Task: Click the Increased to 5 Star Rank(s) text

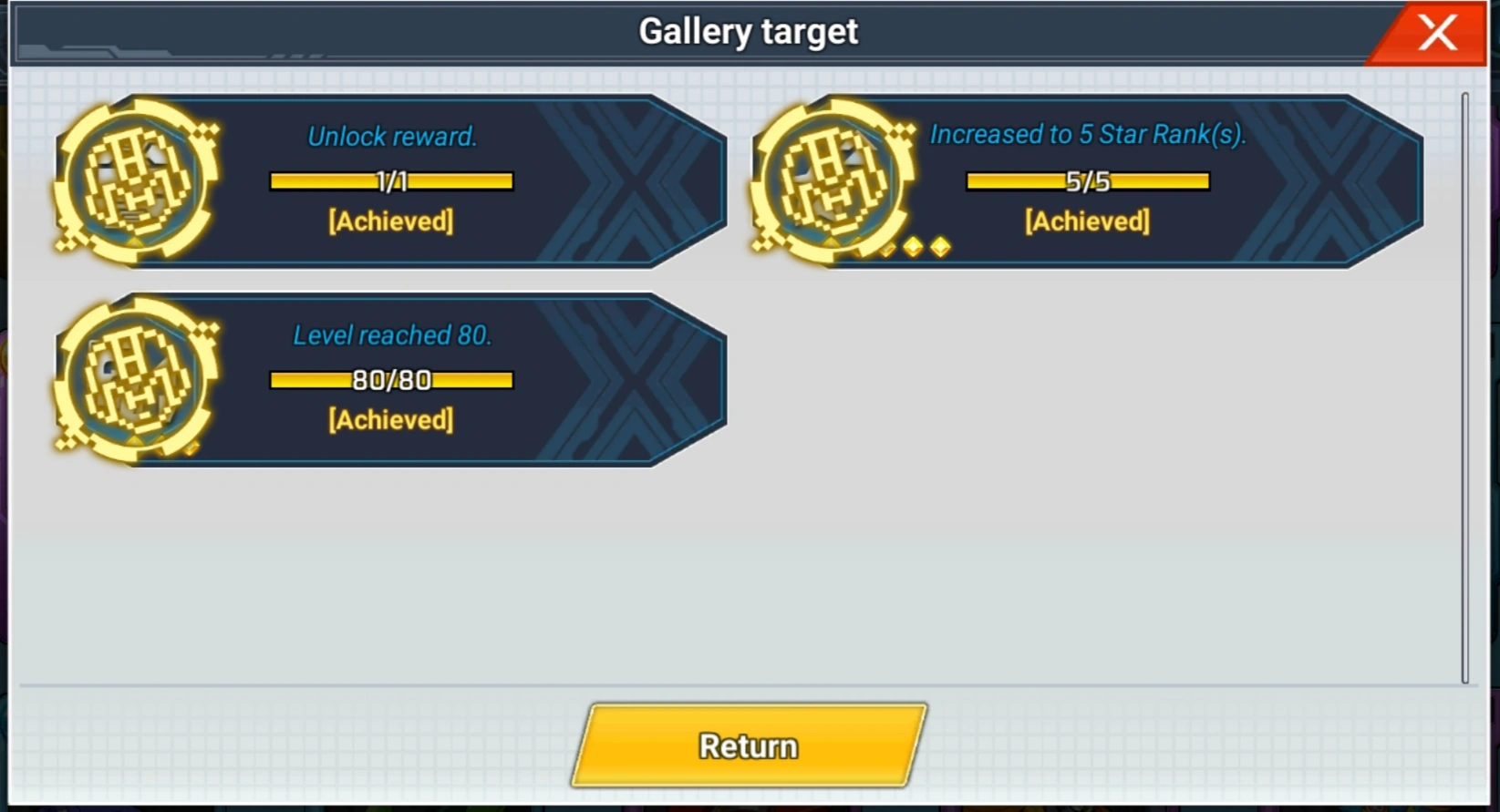Action: tap(1088, 135)
